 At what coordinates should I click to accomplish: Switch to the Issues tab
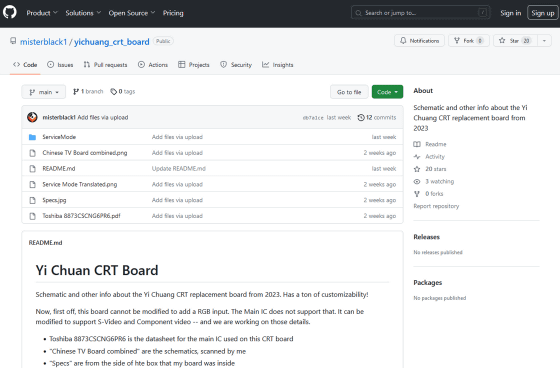(x=60, y=65)
